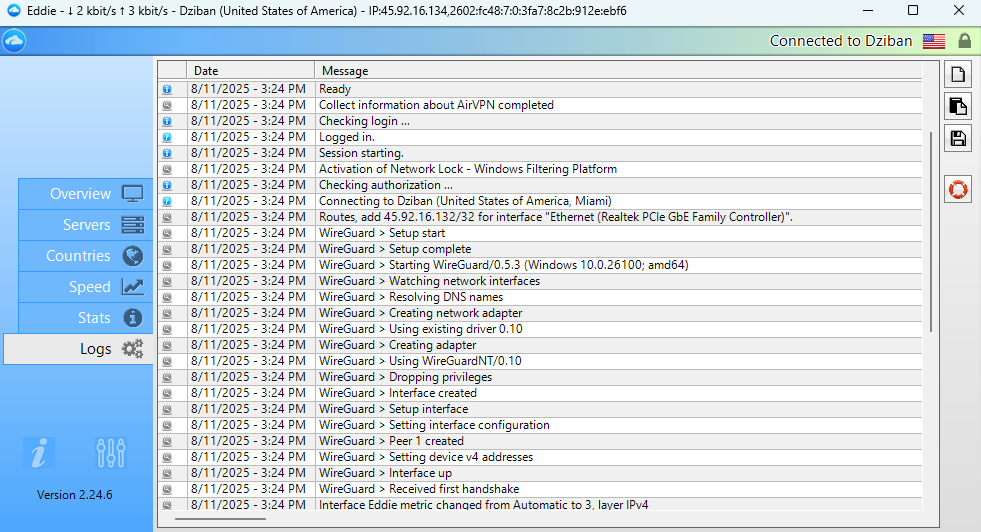Click the Connected to Dziban status text
Image resolution: width=981 pixels, height=532 pixels.
pos(841,41)
